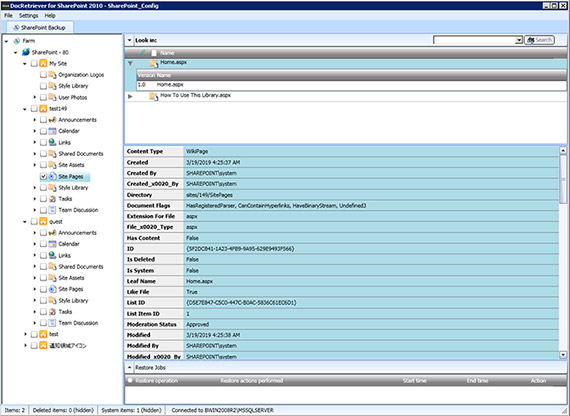Collapse the Look in panel

[x=129, y=40]
